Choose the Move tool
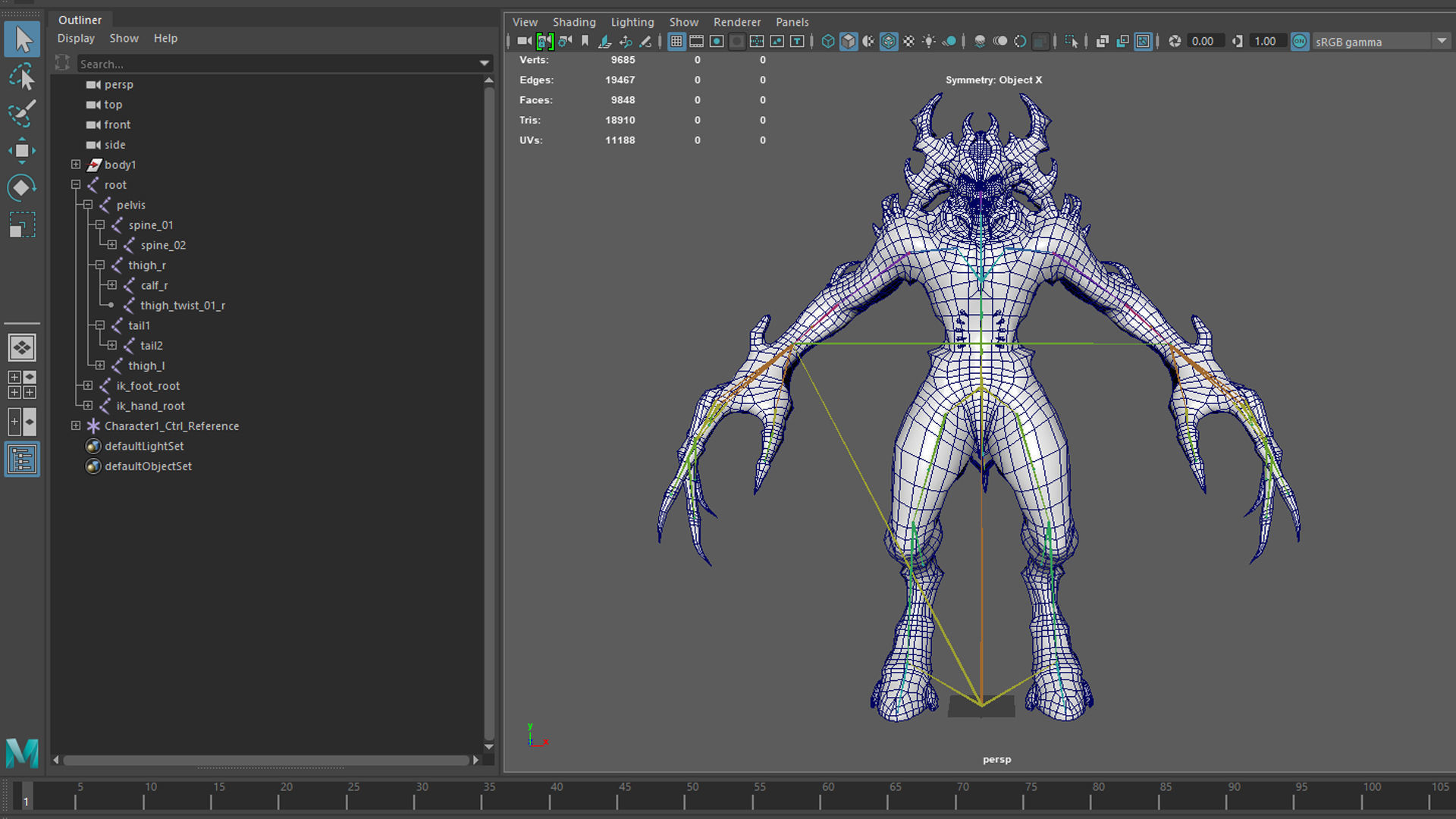Image resolution: width=1456 pixels, height=819 pixels. [x=22, y=151]
